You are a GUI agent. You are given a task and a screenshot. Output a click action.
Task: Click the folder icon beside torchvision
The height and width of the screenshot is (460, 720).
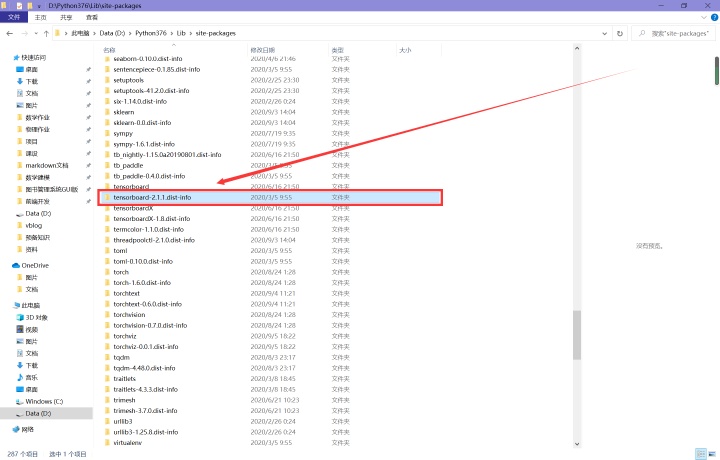pos(107,314)
